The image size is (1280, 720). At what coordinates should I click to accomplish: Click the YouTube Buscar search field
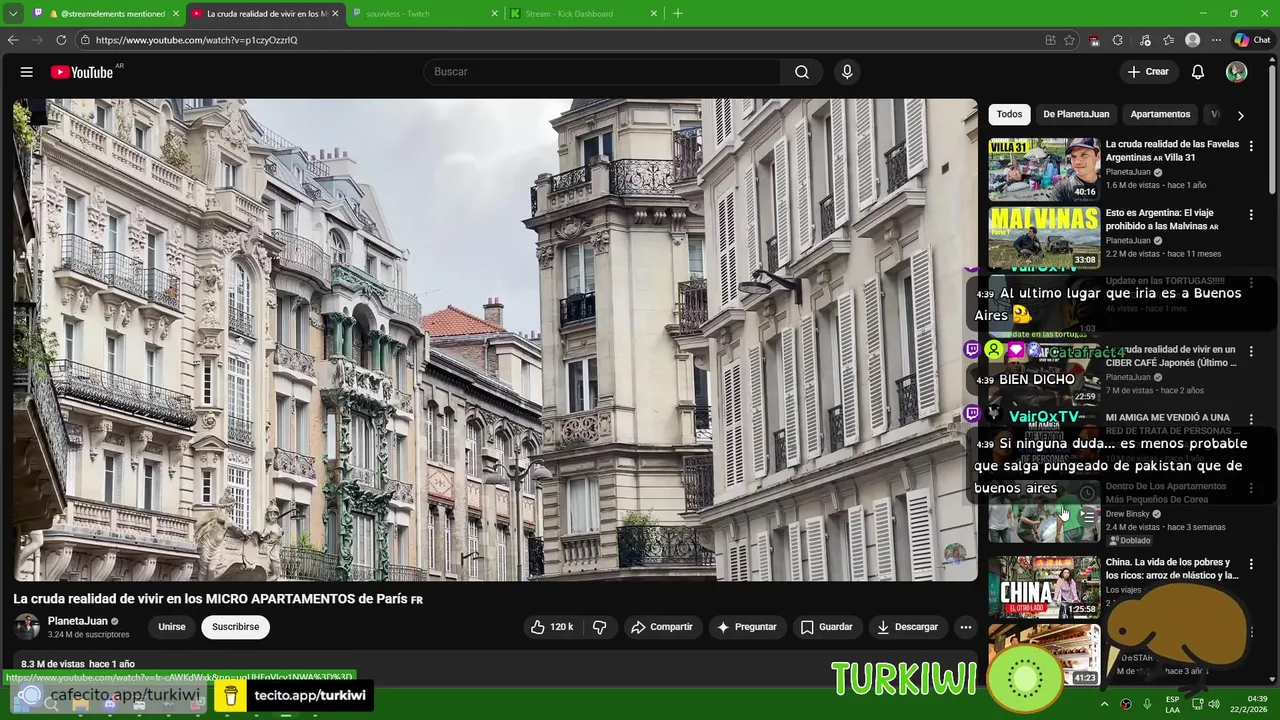(602, 72)
